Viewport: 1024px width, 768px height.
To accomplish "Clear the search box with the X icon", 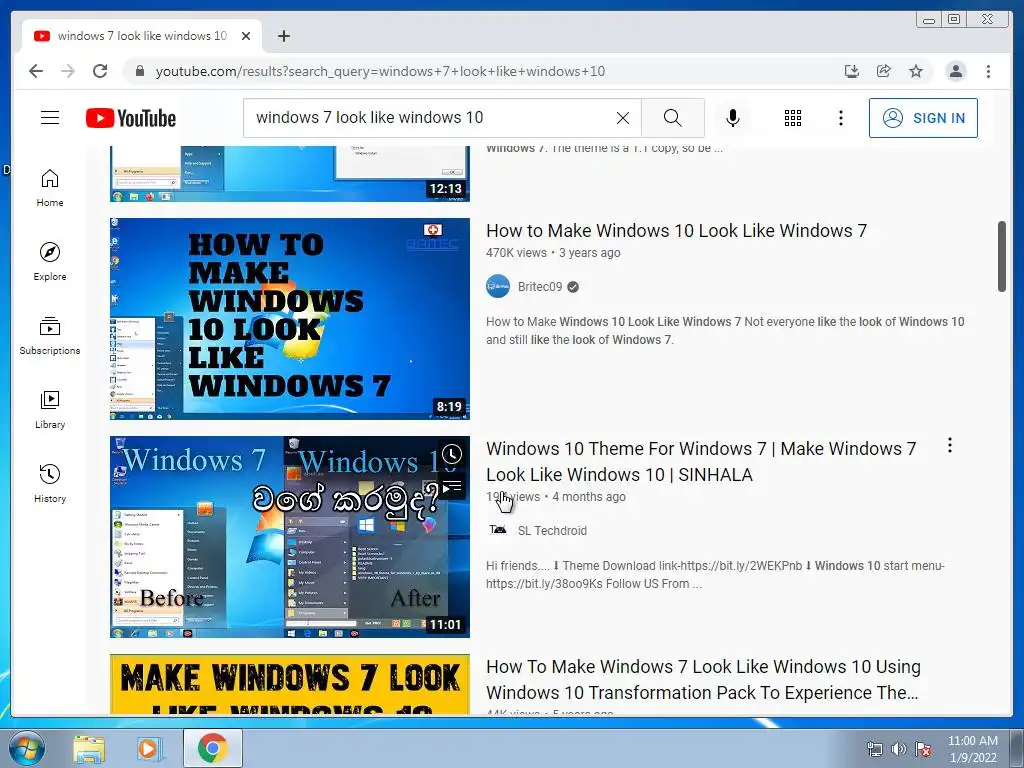I will coord(623,118).
